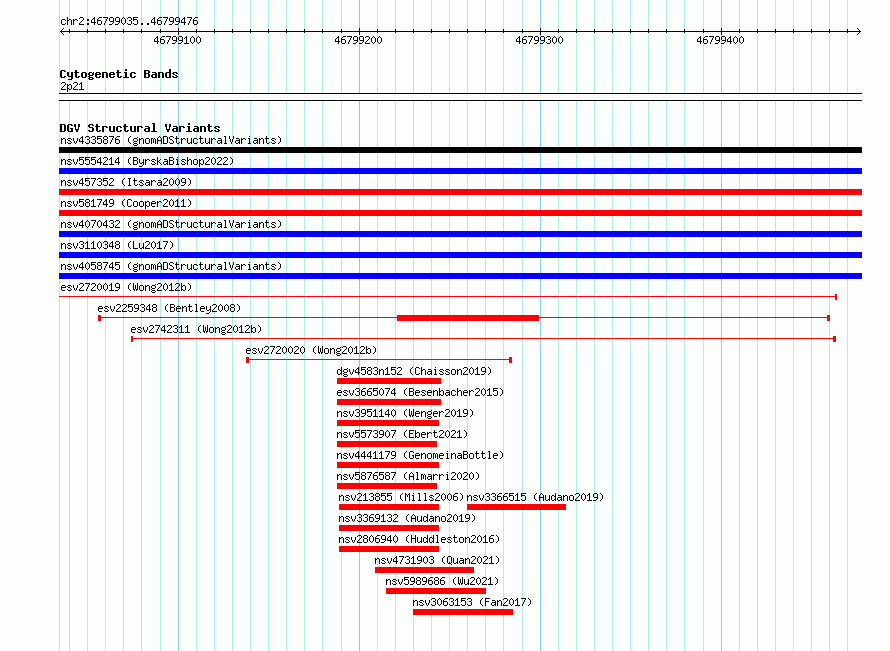Open esv2720019 (Wong2012b) label
890x651 pixels.
coord(126,287)
